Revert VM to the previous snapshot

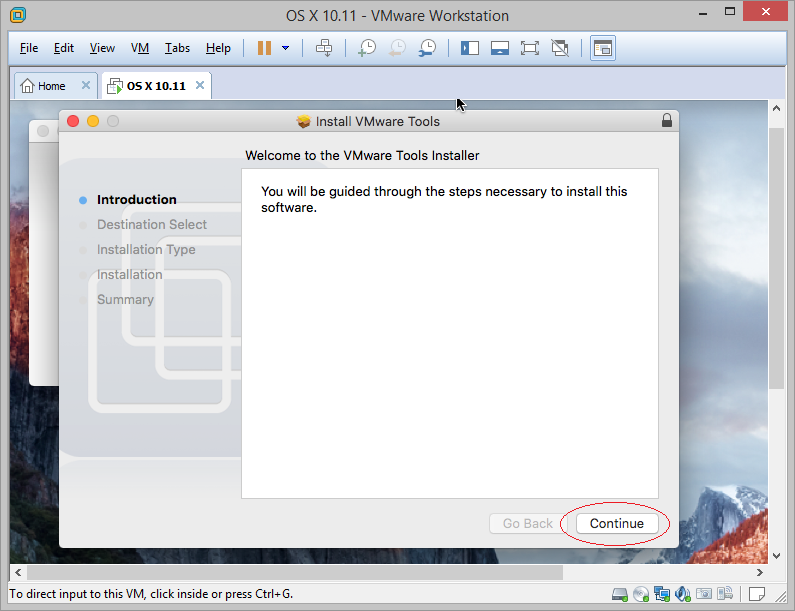(397, 48)
